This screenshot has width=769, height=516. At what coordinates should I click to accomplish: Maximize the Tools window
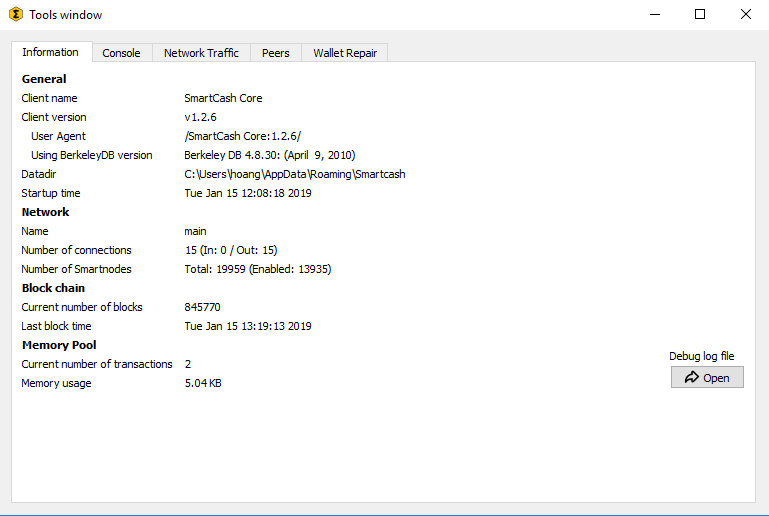click(x=700, y=14)
